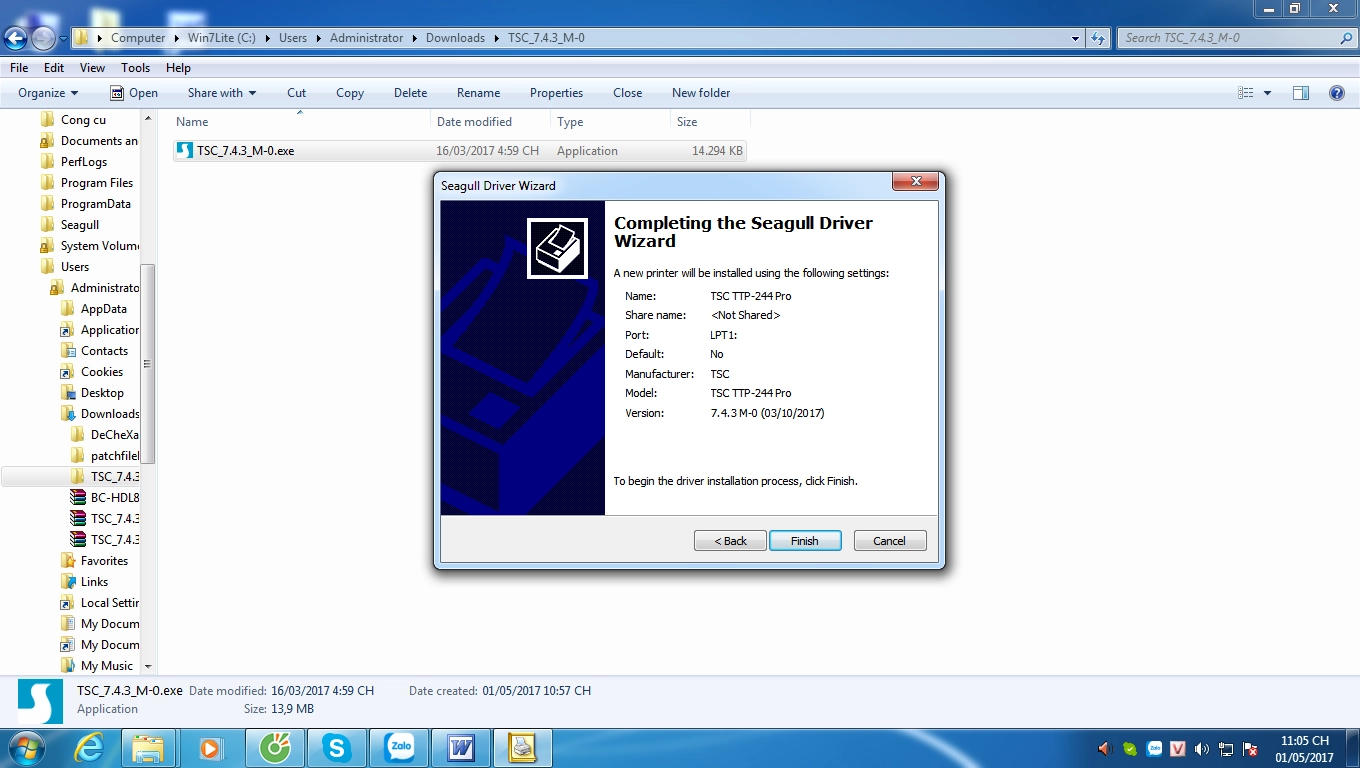Open the Windows Start orb
The height and width of the screenshot is (768, 1360).
coord(27,747)
